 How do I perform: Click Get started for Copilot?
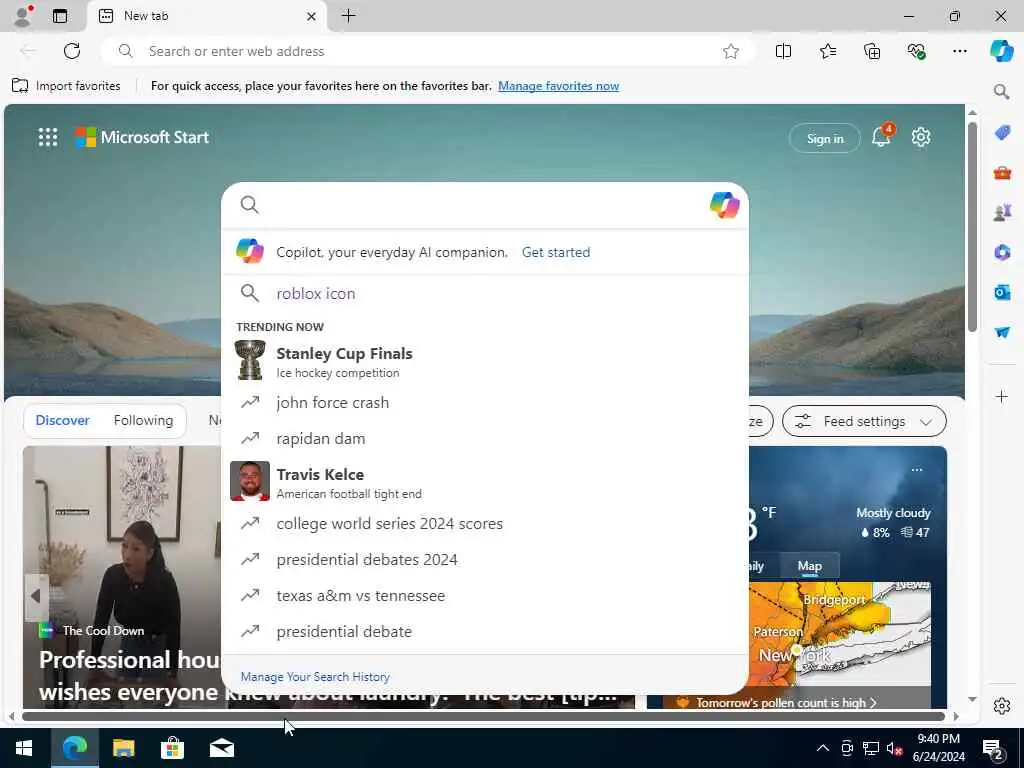(556, 252)
